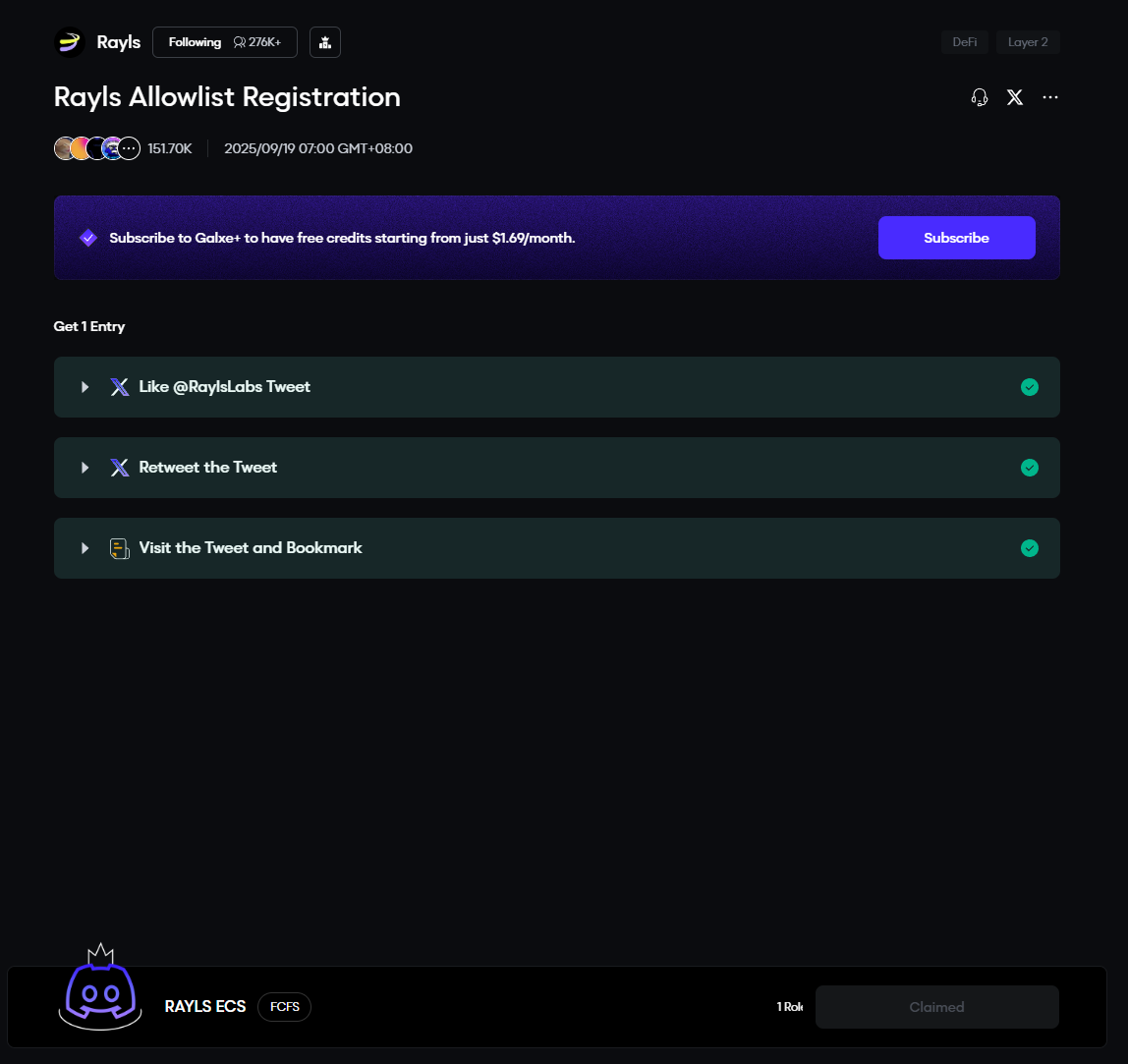Open the three-dot more options menu
The image size is (1128, 1064).
pyautogui.click(x=1050, y=97)
